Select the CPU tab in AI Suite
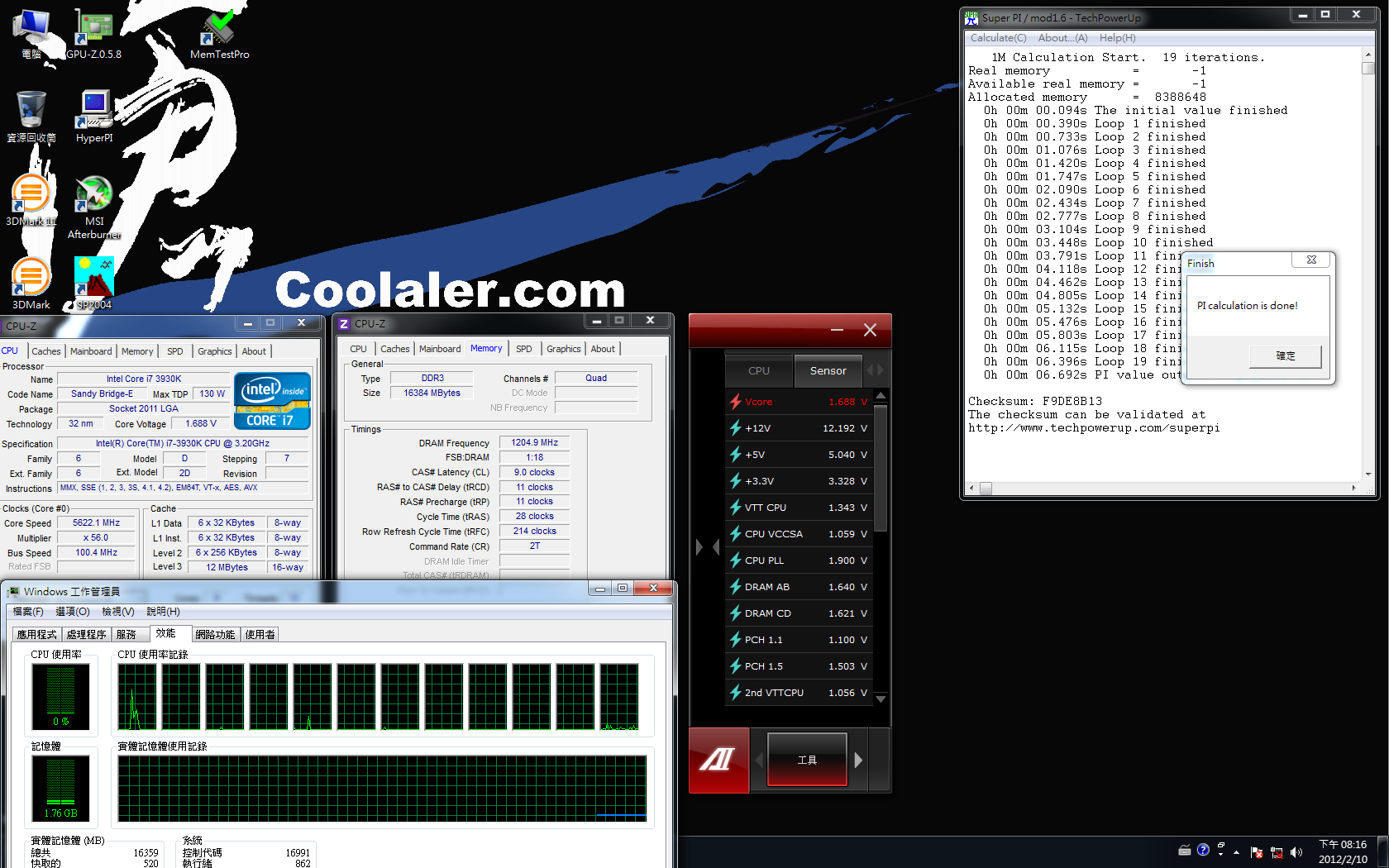 coord(759,371)
